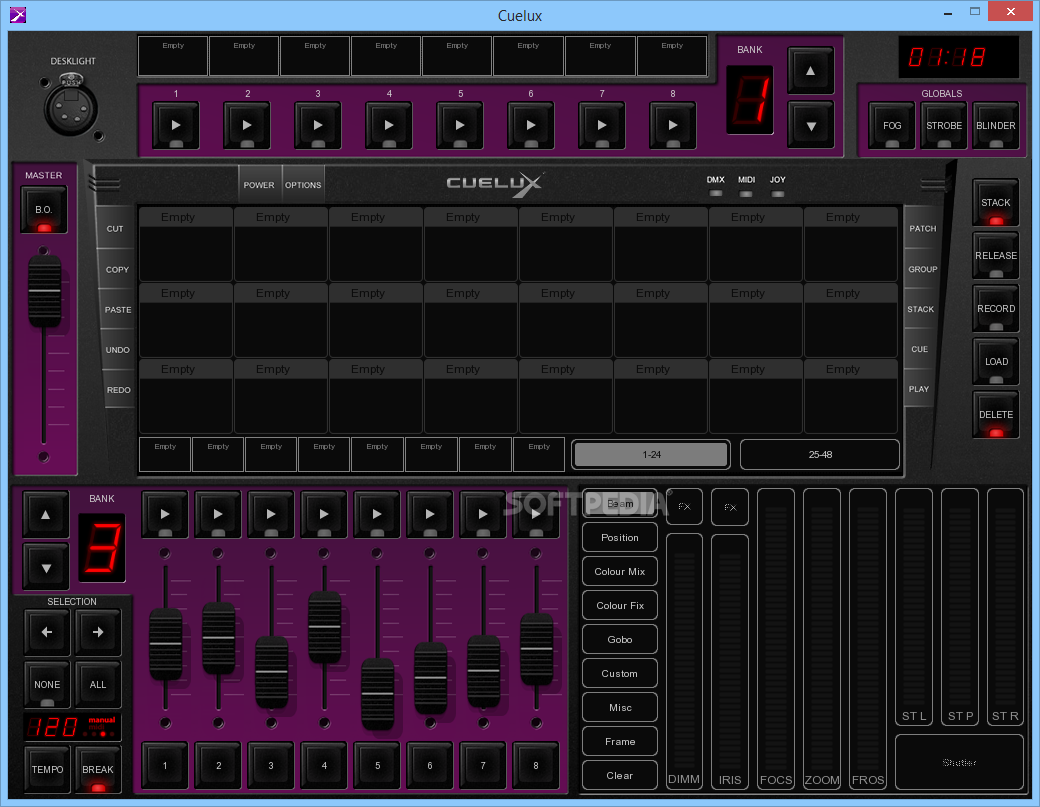Select the Custom attribute group
The height and width of the screenshot is (807, 1040).
coord(619,673)
